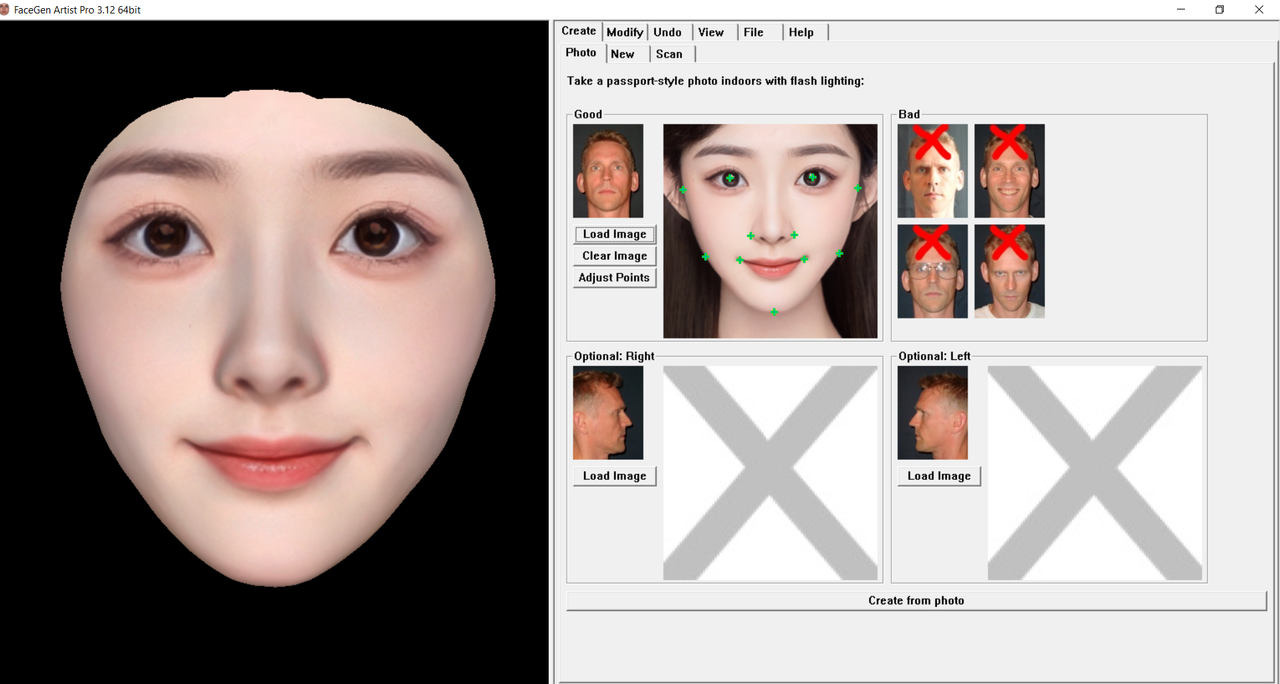Image resolution: width=1280 pixels, height=684 pixels.
Task: Switch to the New sub-tab
Action: [x=623, y=54]
